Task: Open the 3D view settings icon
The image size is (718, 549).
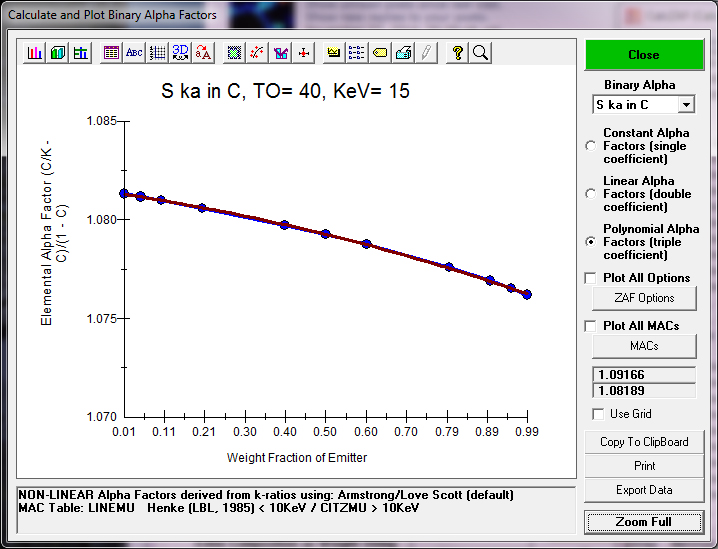Action: click(180, 53)
